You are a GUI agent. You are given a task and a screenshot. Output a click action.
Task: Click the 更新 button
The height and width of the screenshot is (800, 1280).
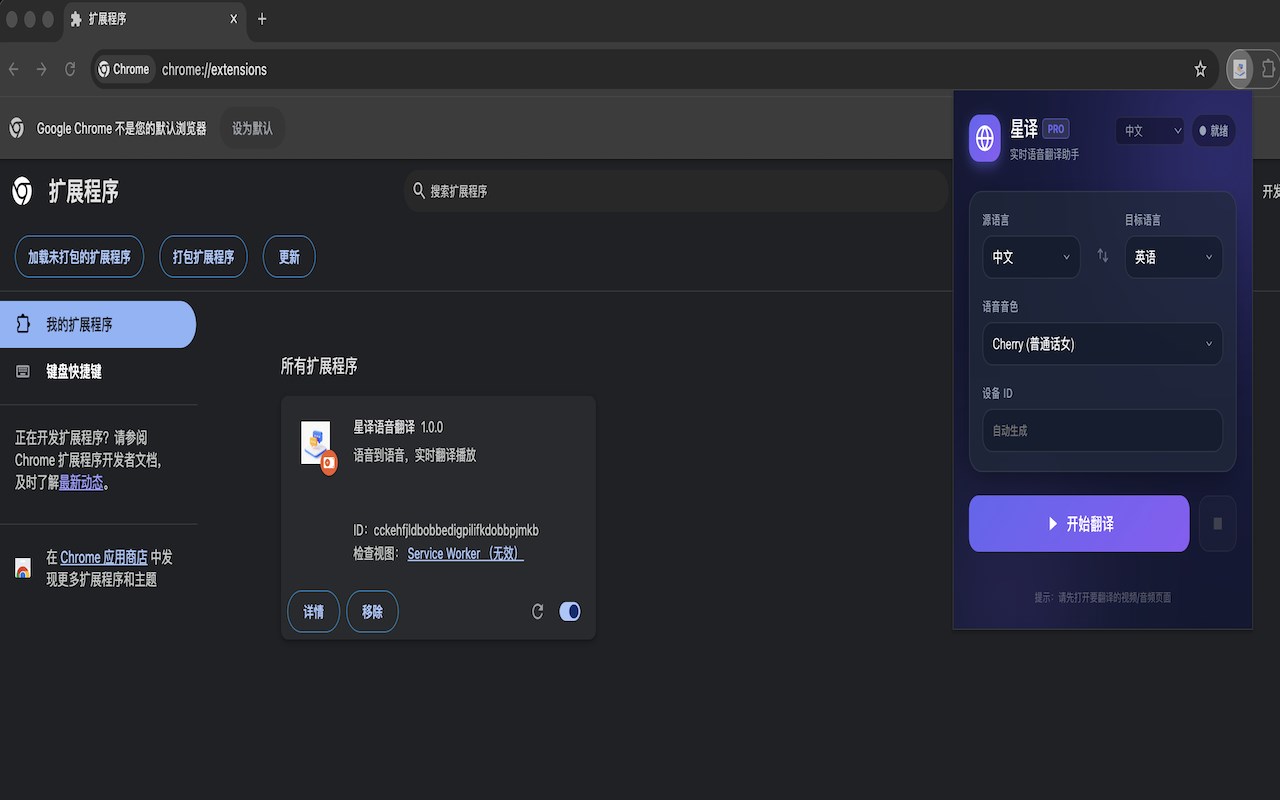[x=289, y=257]
